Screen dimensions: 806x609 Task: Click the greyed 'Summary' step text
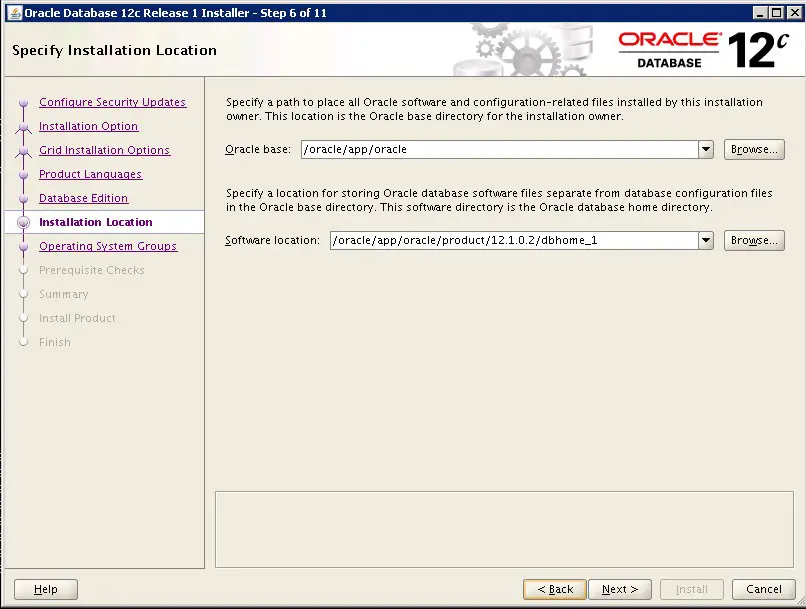coord(64,294)
